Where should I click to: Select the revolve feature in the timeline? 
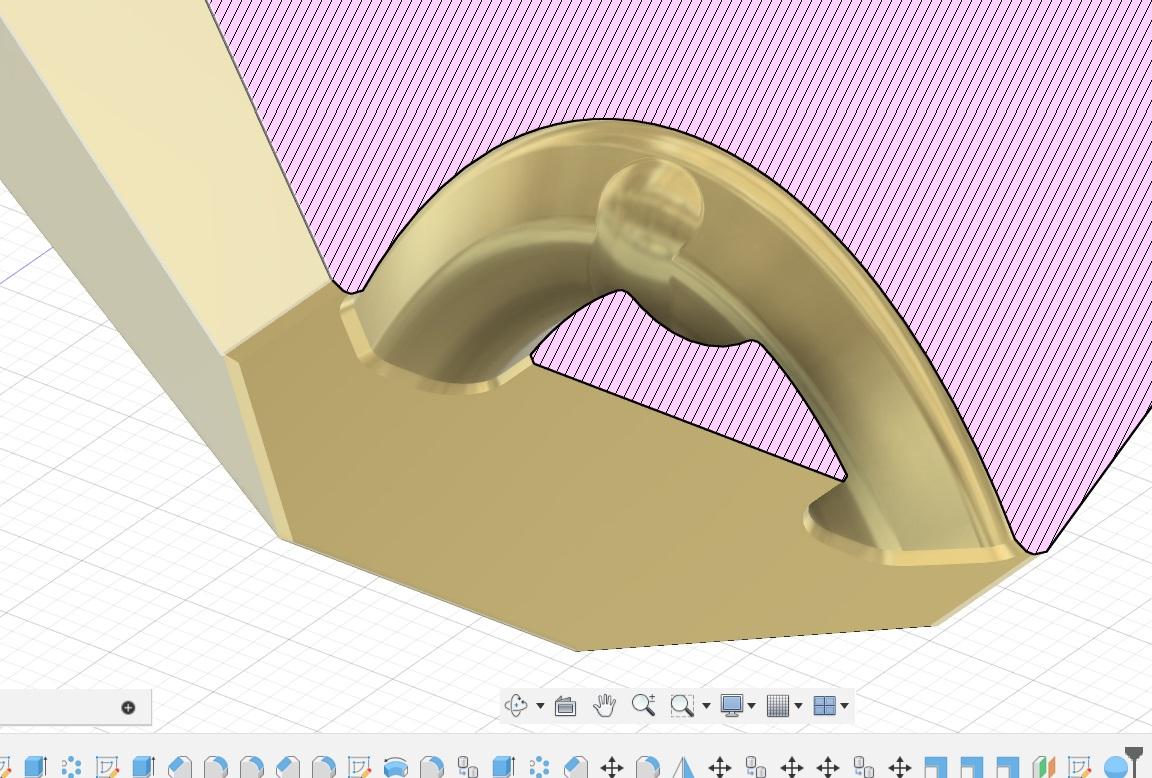click(395, 767)
